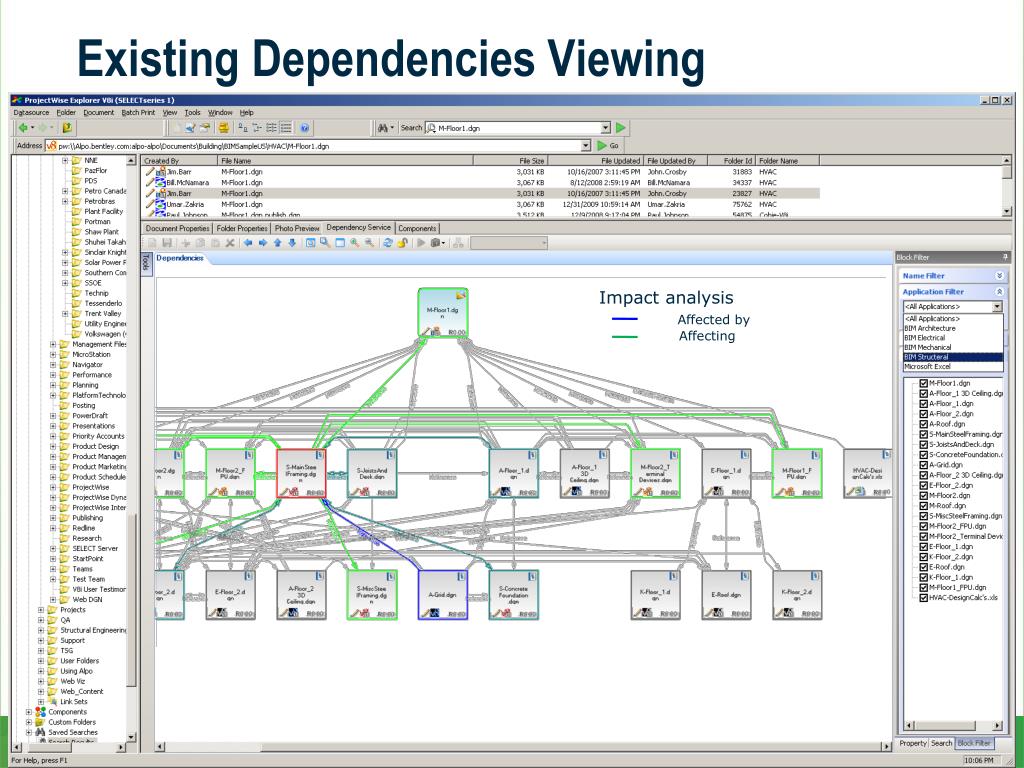This screenshot has width=1024, height=768.
Task: Click the zoom out icon in Dependency toolbar
Action: 369,243
